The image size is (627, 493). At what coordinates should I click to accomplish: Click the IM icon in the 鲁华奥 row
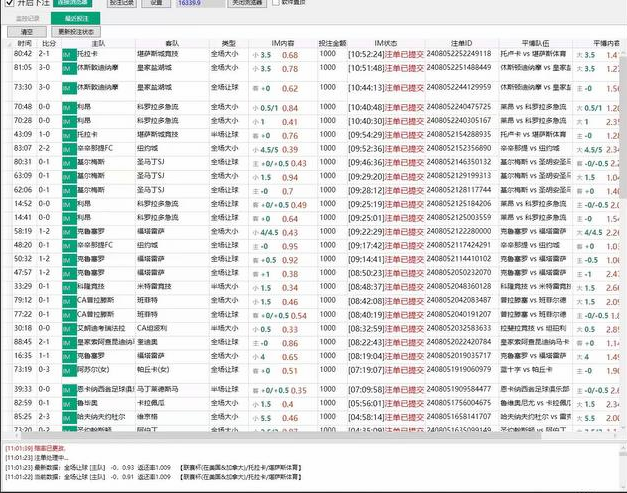click(x=69, y=402)
